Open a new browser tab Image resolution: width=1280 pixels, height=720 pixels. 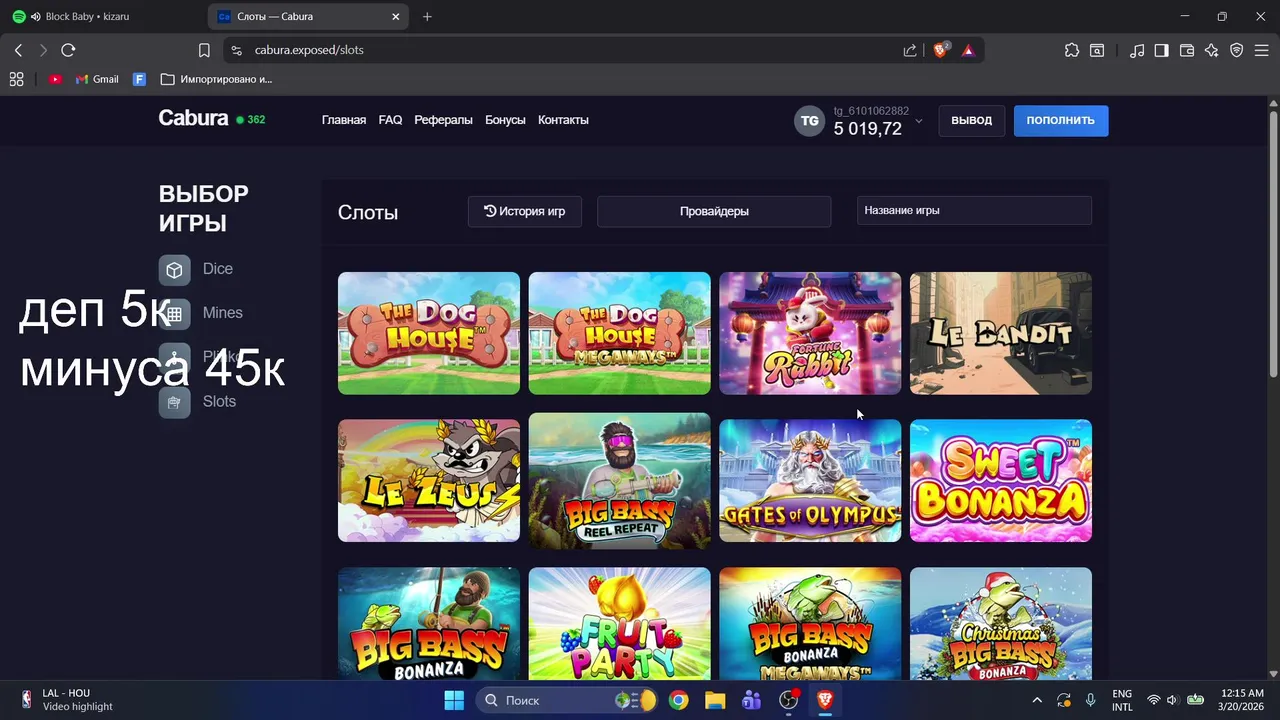click(427, 16)
